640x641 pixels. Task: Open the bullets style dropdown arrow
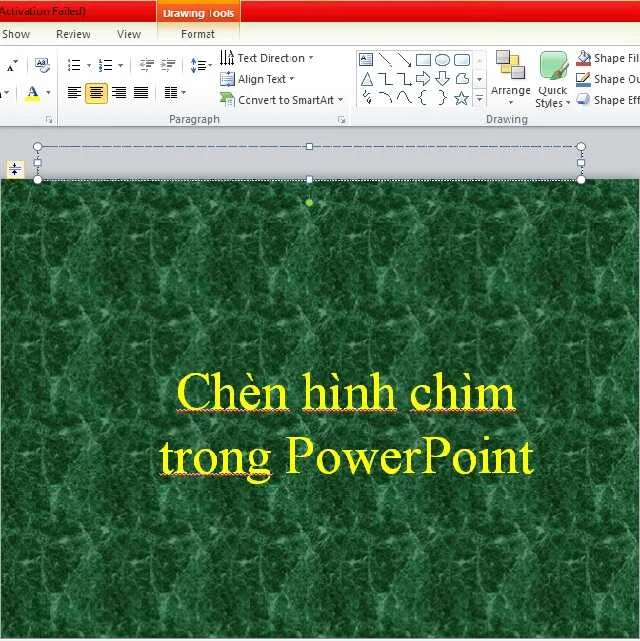pyautogui.click(x=89, y=65)
